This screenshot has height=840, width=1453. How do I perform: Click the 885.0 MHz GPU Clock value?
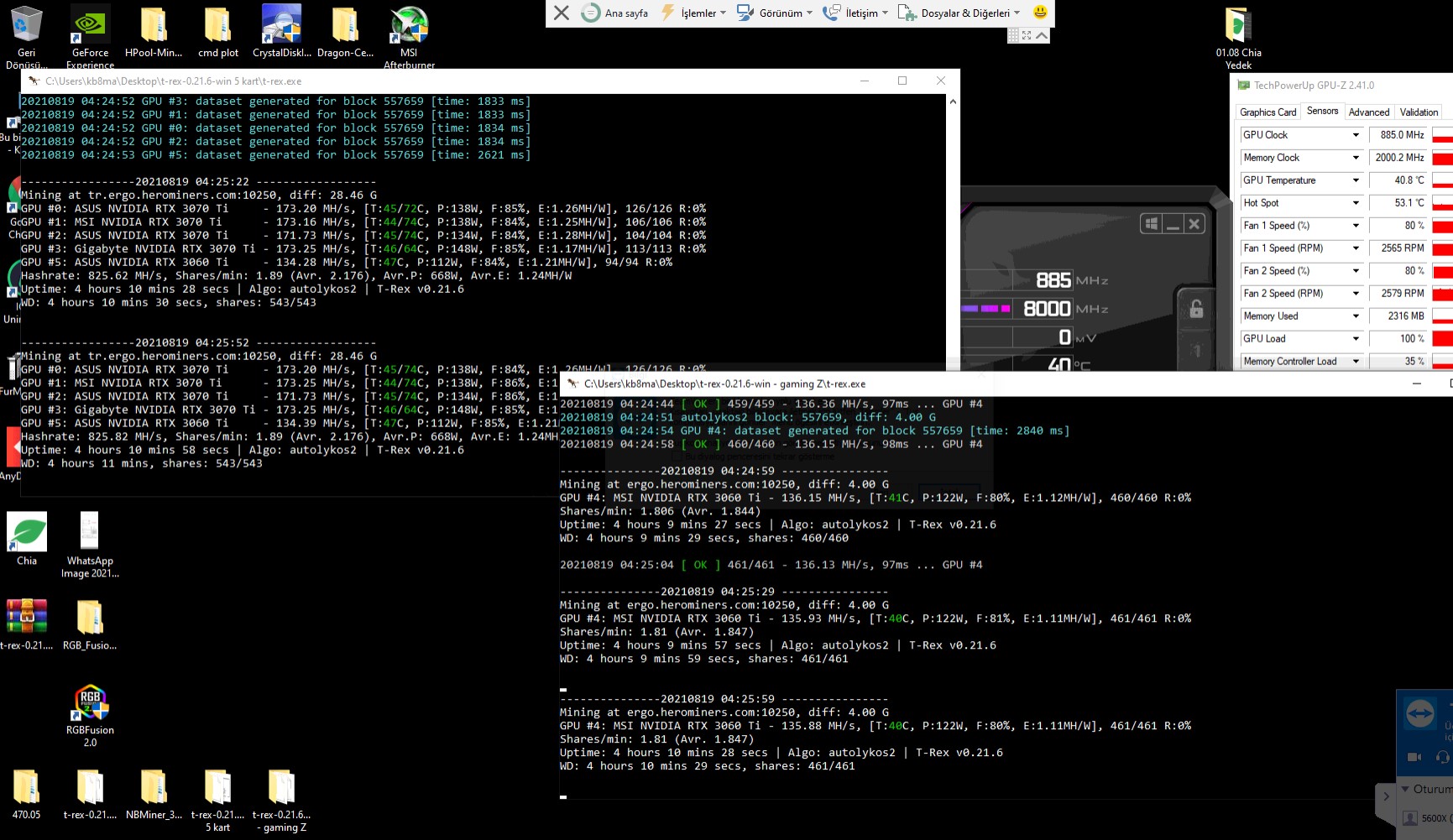pyautogui.click(x=1398, y=135)
